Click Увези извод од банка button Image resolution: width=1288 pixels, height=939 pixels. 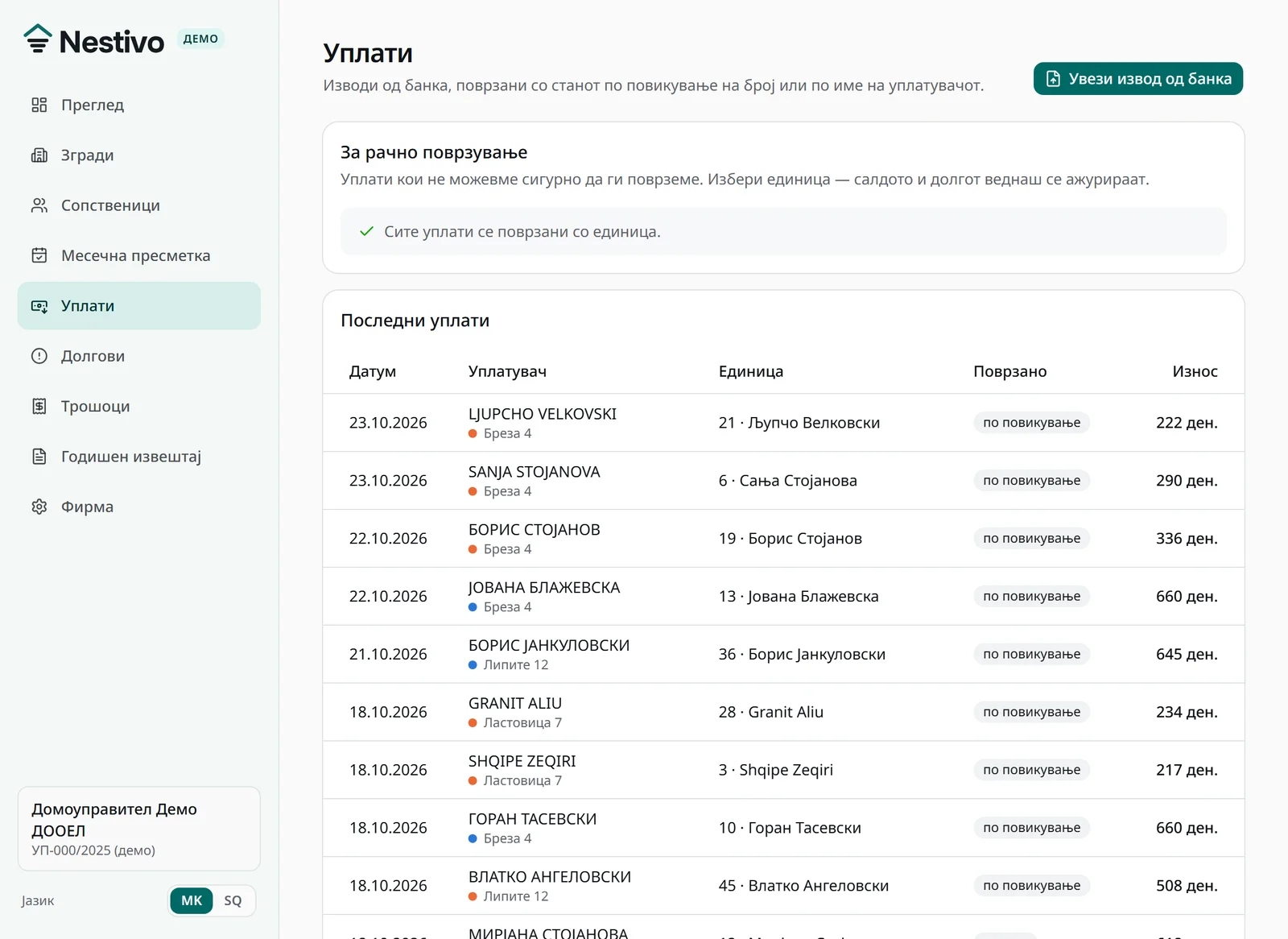[x=1138, y=79]
